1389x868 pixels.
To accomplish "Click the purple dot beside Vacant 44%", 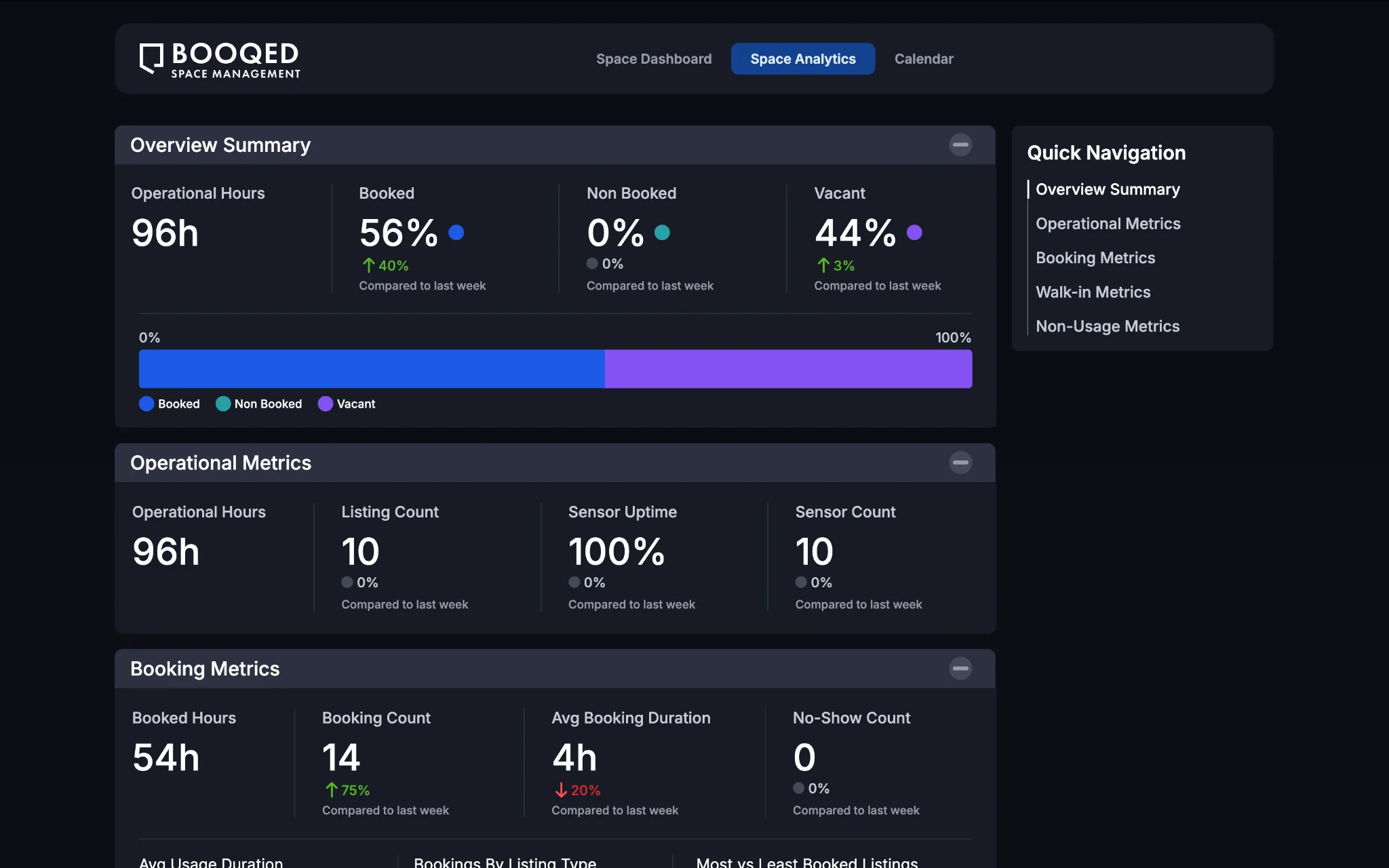I will pos(914,233).
